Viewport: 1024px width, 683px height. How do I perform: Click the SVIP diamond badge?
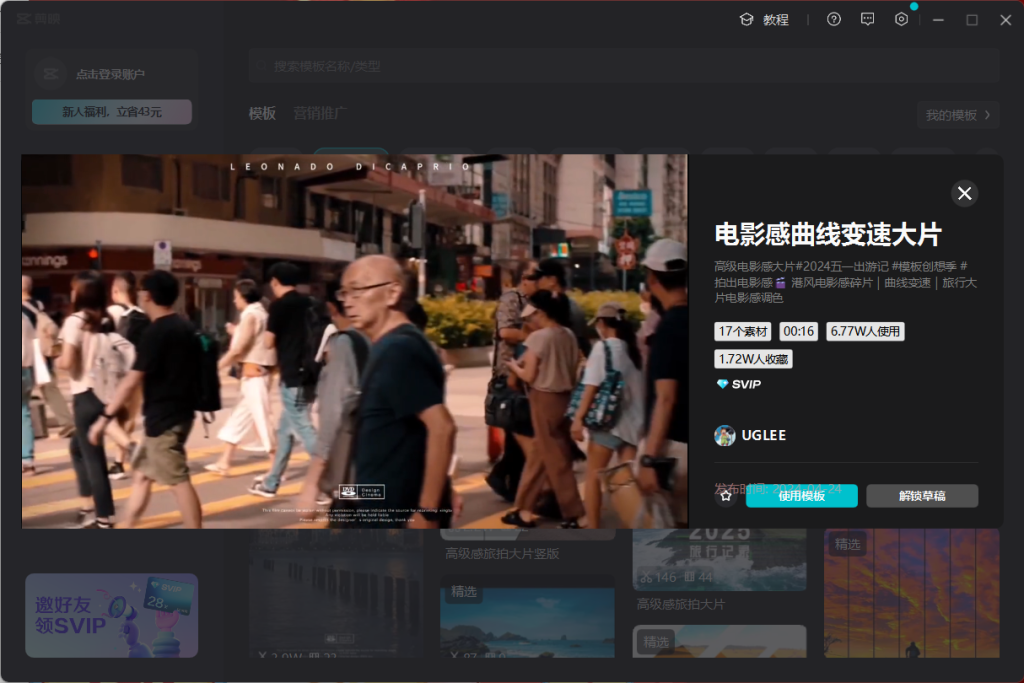coord(736,384)
